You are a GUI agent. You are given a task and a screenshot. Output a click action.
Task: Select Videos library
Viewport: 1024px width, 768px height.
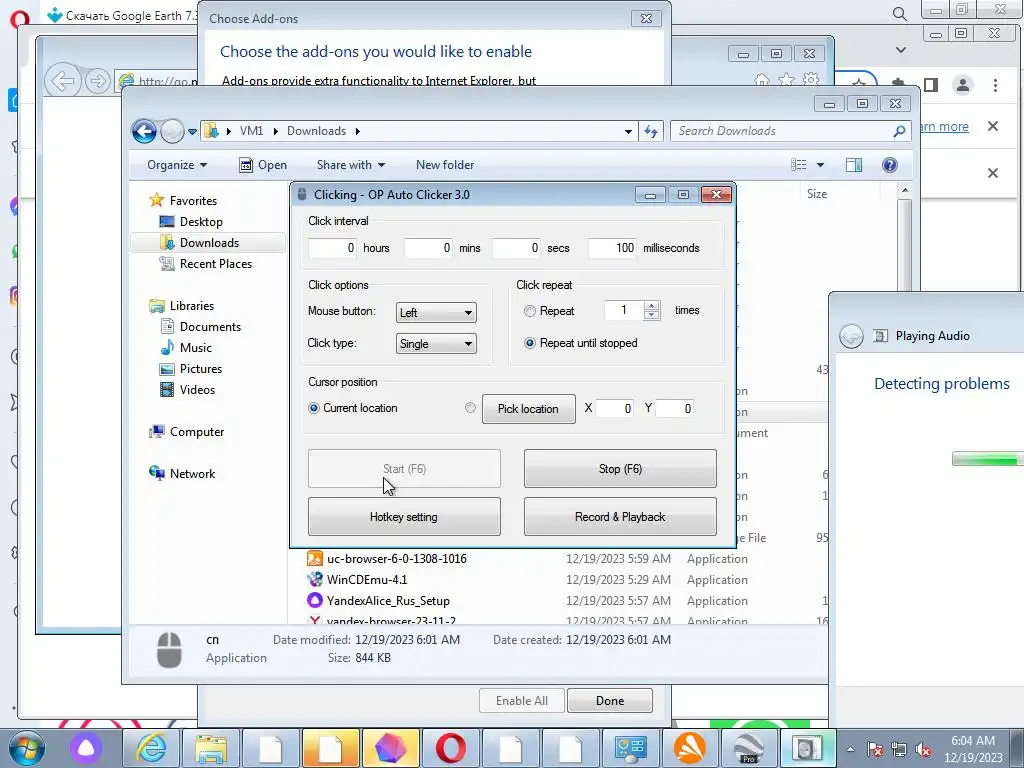point(197,389)
